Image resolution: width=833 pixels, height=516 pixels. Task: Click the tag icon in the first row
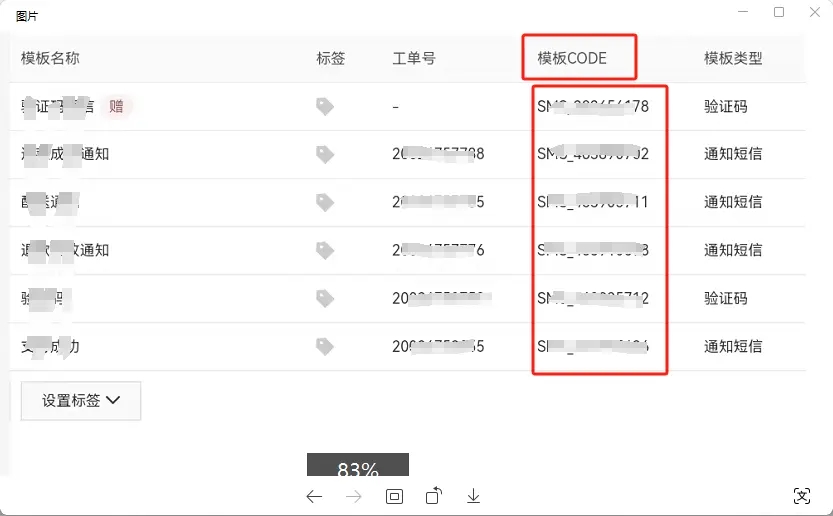pos(325,106)
